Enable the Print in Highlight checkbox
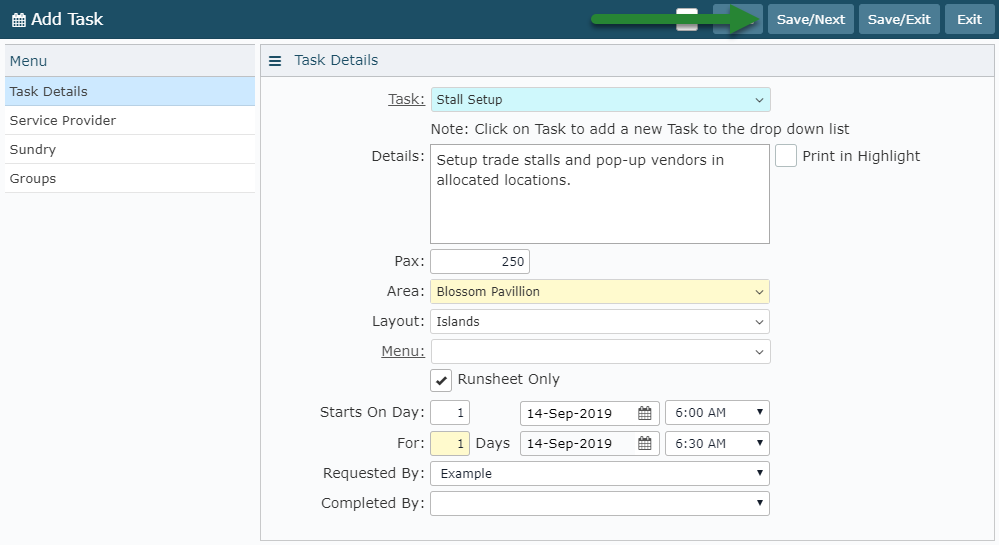 (x=786, y=156)
